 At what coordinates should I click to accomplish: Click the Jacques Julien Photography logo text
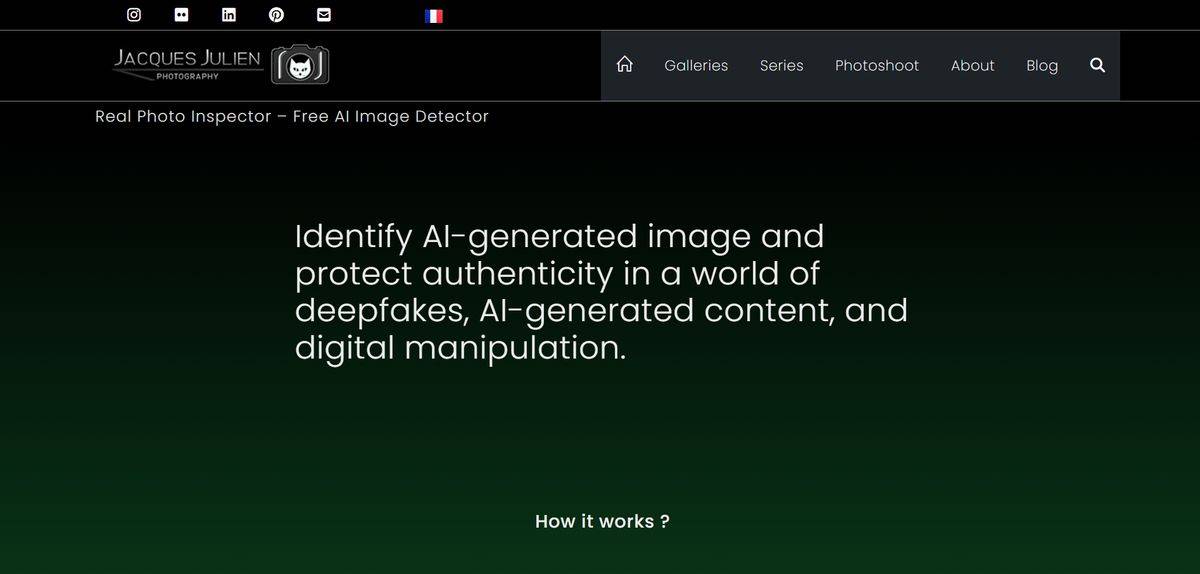(x=188, y=62)
